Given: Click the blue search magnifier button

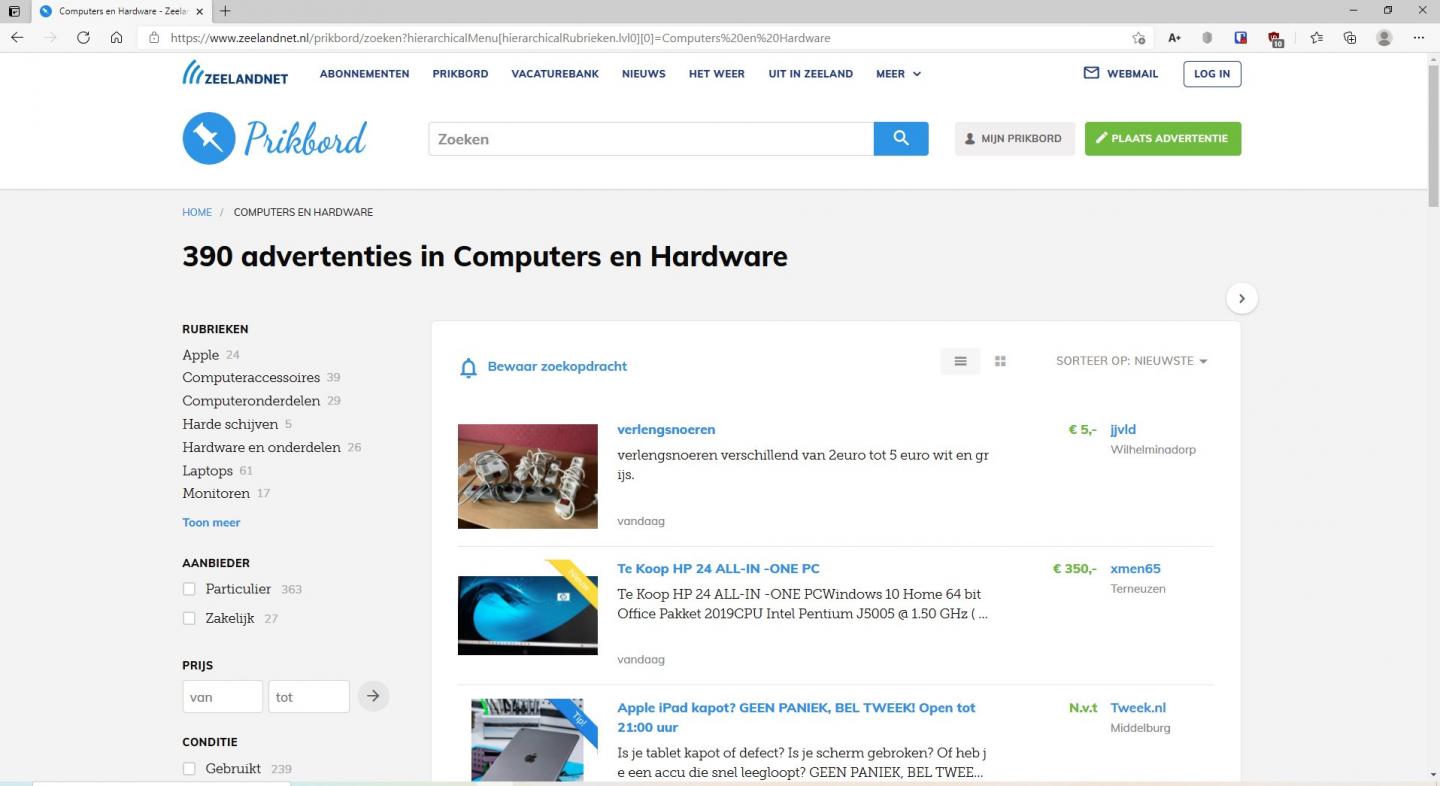Looking at the screenshot, I should point(901,139).
